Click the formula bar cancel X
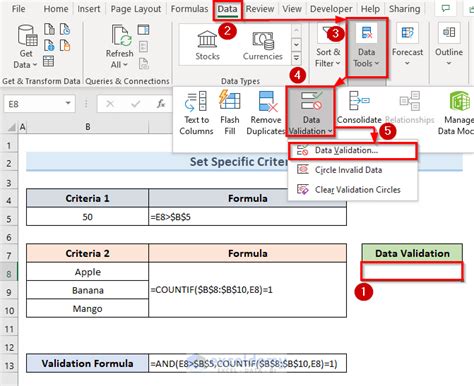The width and height of the screenshot is (474, 386). 110,104
